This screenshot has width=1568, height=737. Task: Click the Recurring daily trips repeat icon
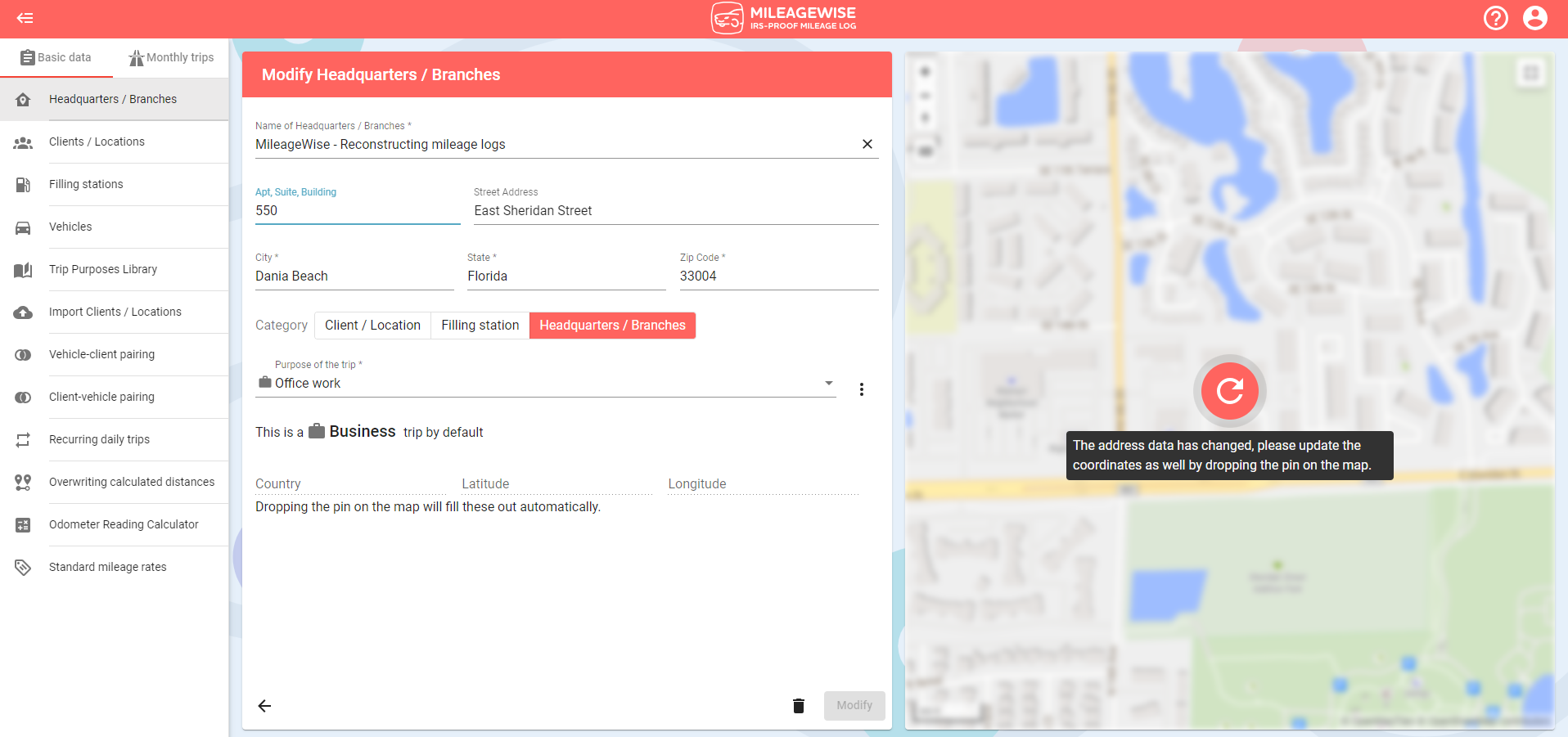23,440
